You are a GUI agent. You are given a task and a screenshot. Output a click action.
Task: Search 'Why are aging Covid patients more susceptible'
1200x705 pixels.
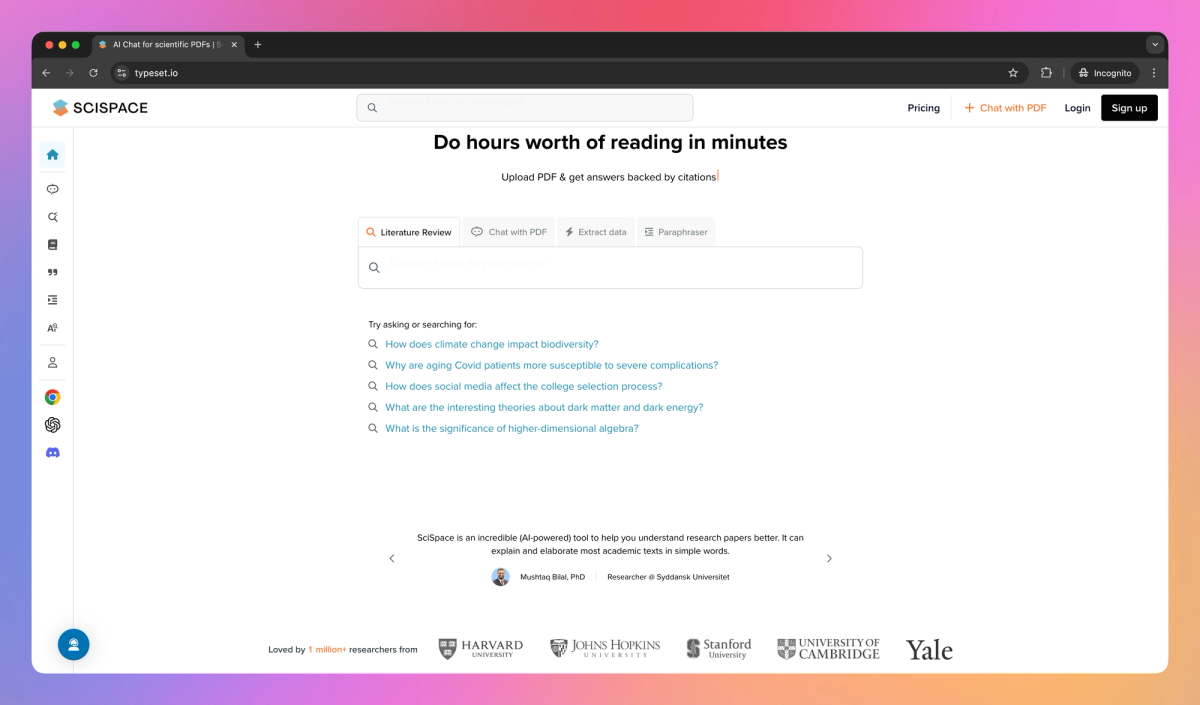pos(551,365)
